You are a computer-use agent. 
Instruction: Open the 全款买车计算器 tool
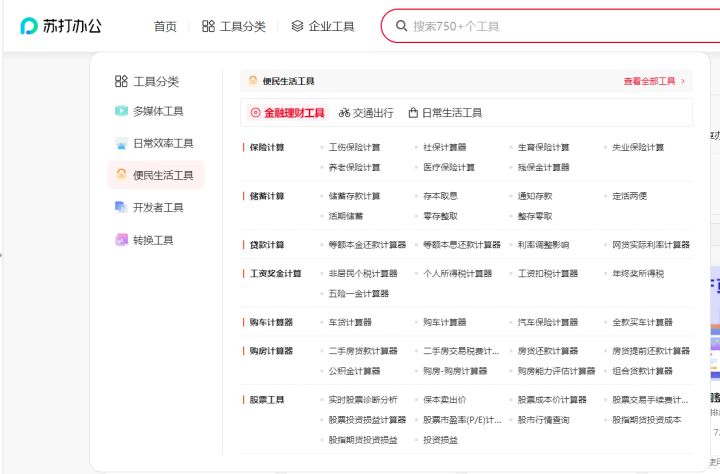(642, 322)
